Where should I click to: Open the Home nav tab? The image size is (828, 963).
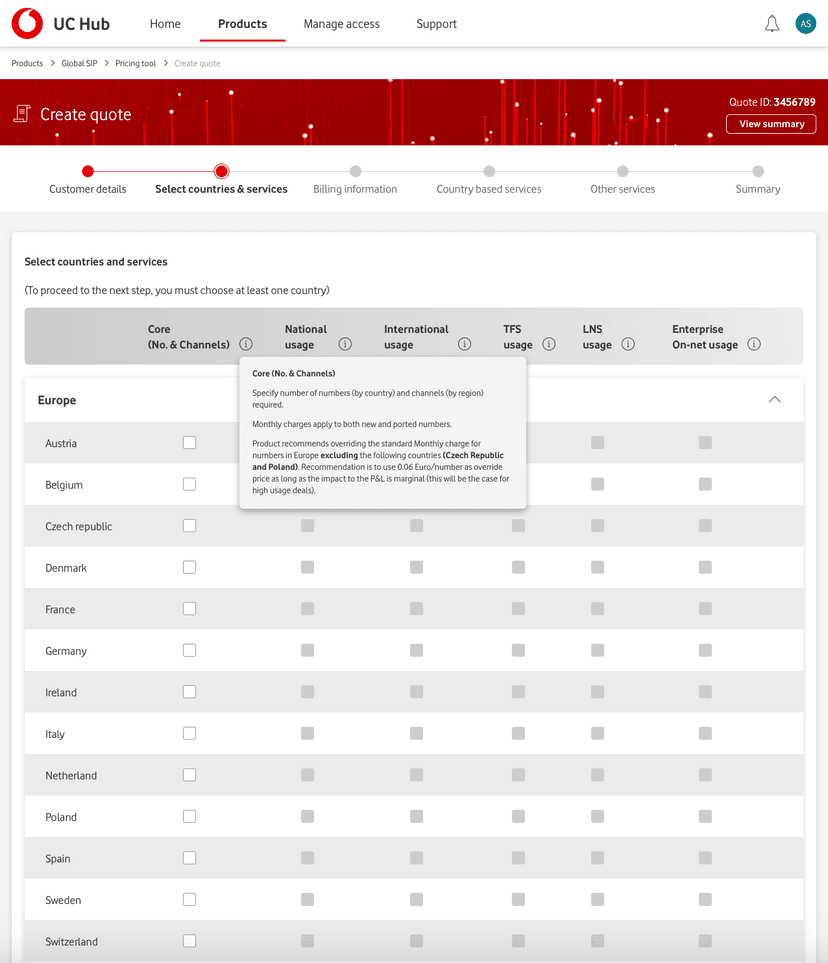165,24
